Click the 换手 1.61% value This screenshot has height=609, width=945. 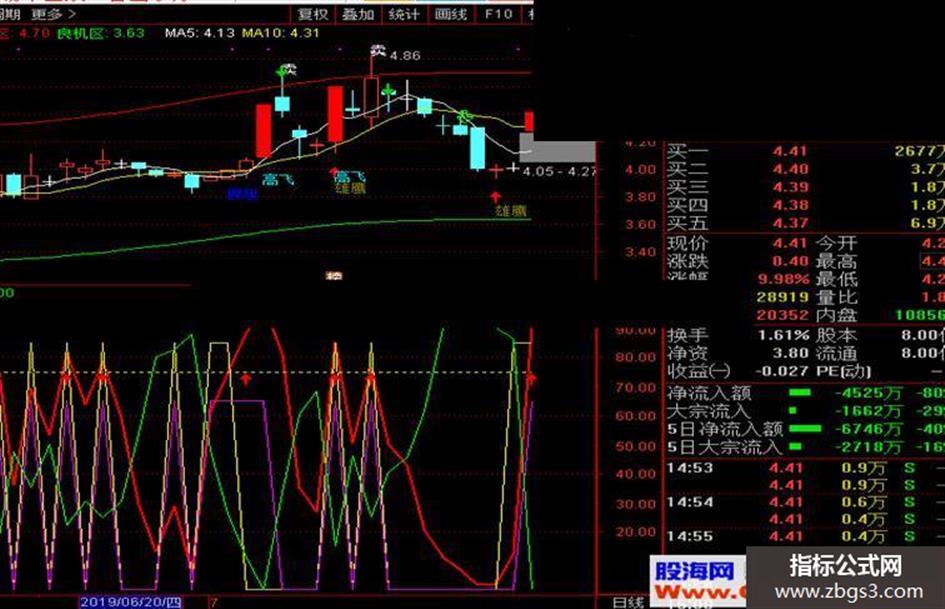783,335
